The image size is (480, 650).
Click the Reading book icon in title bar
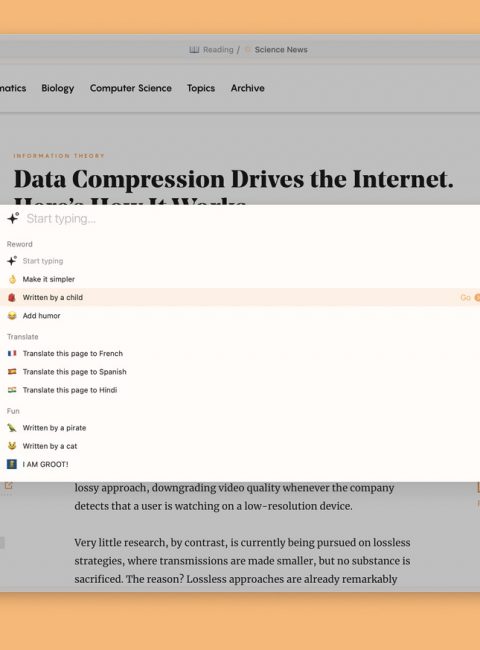click(194, 50)
